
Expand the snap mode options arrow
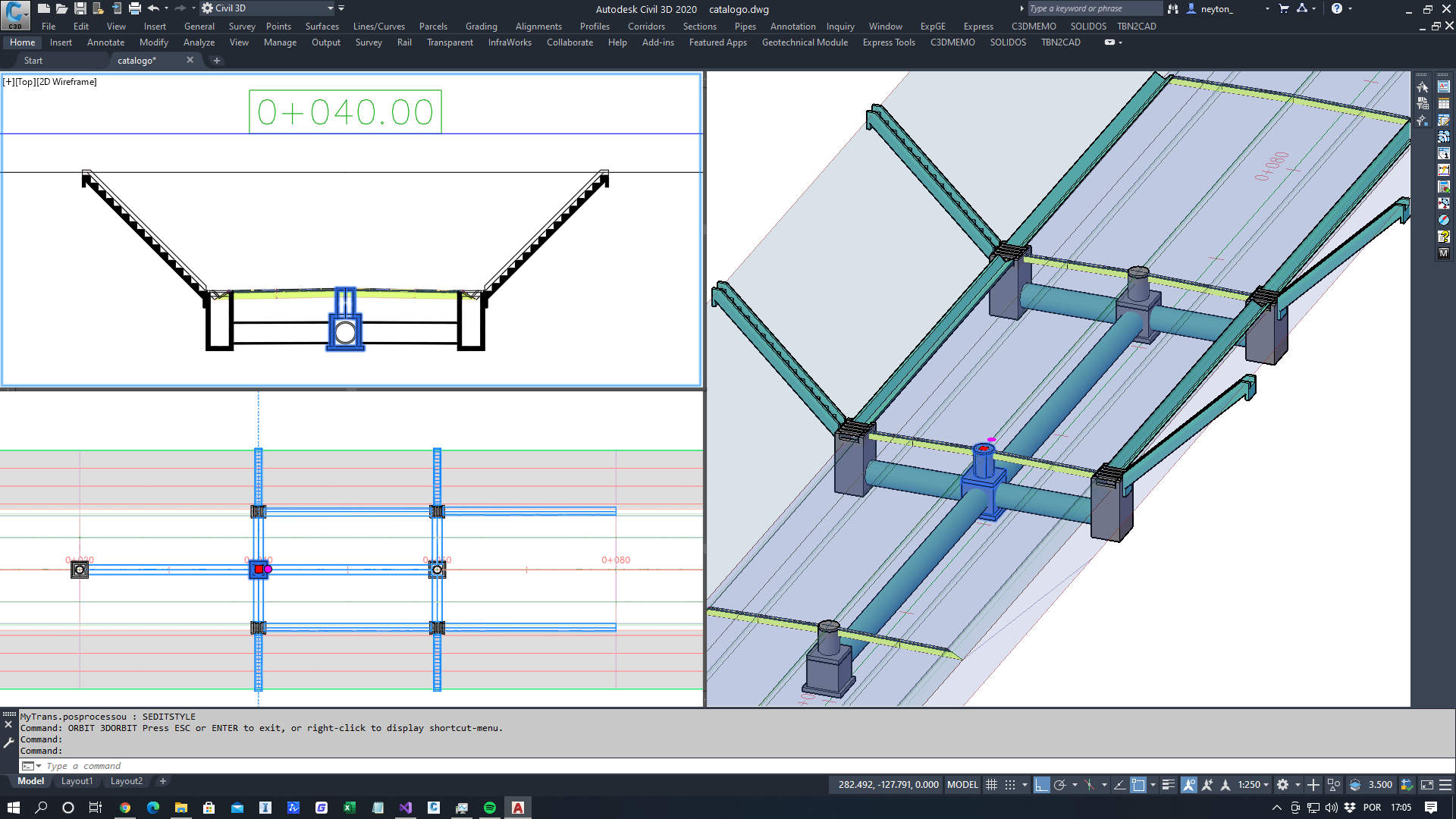click(1025, 785)
